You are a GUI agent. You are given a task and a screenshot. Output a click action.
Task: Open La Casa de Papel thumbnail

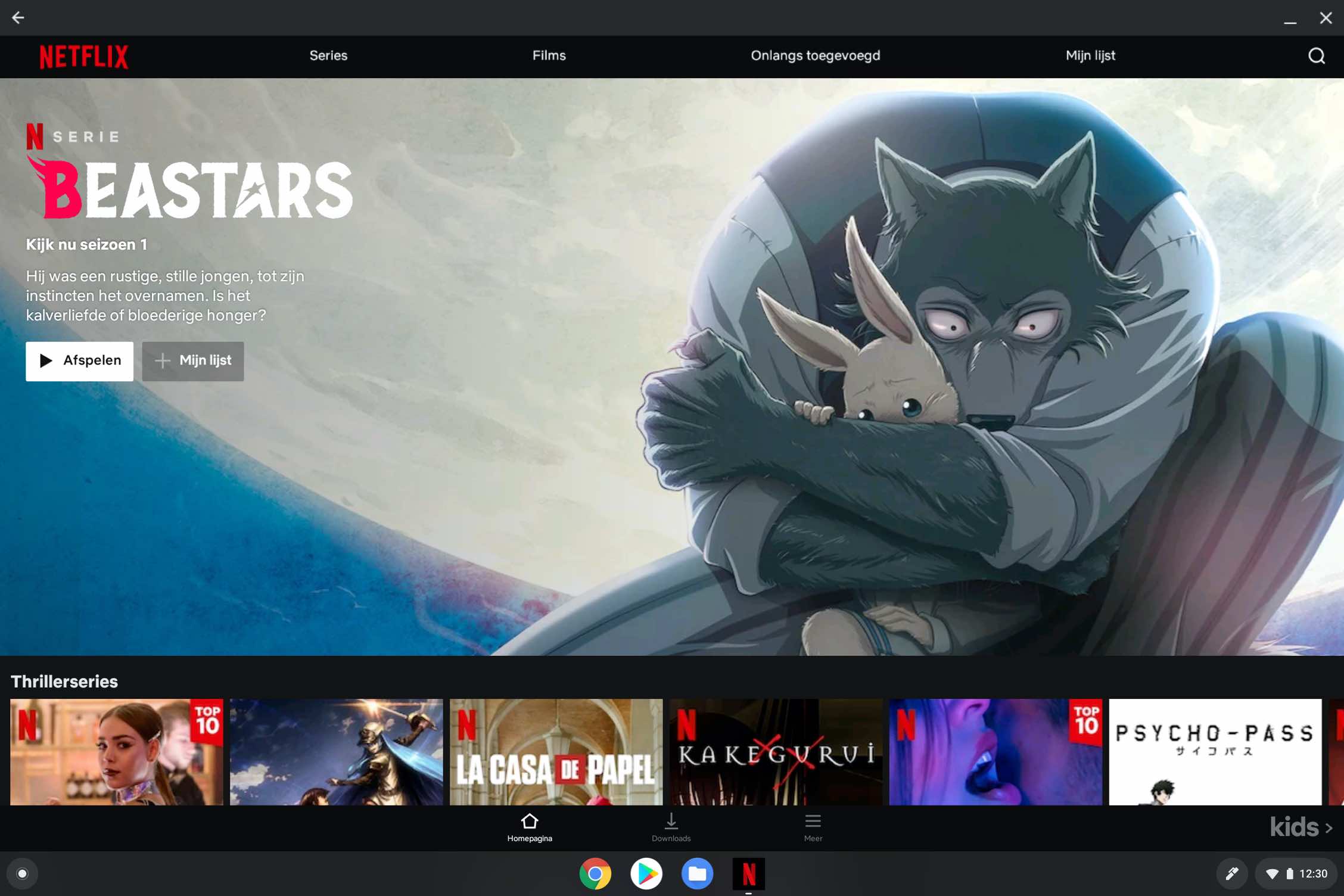[x=556, y=752]
